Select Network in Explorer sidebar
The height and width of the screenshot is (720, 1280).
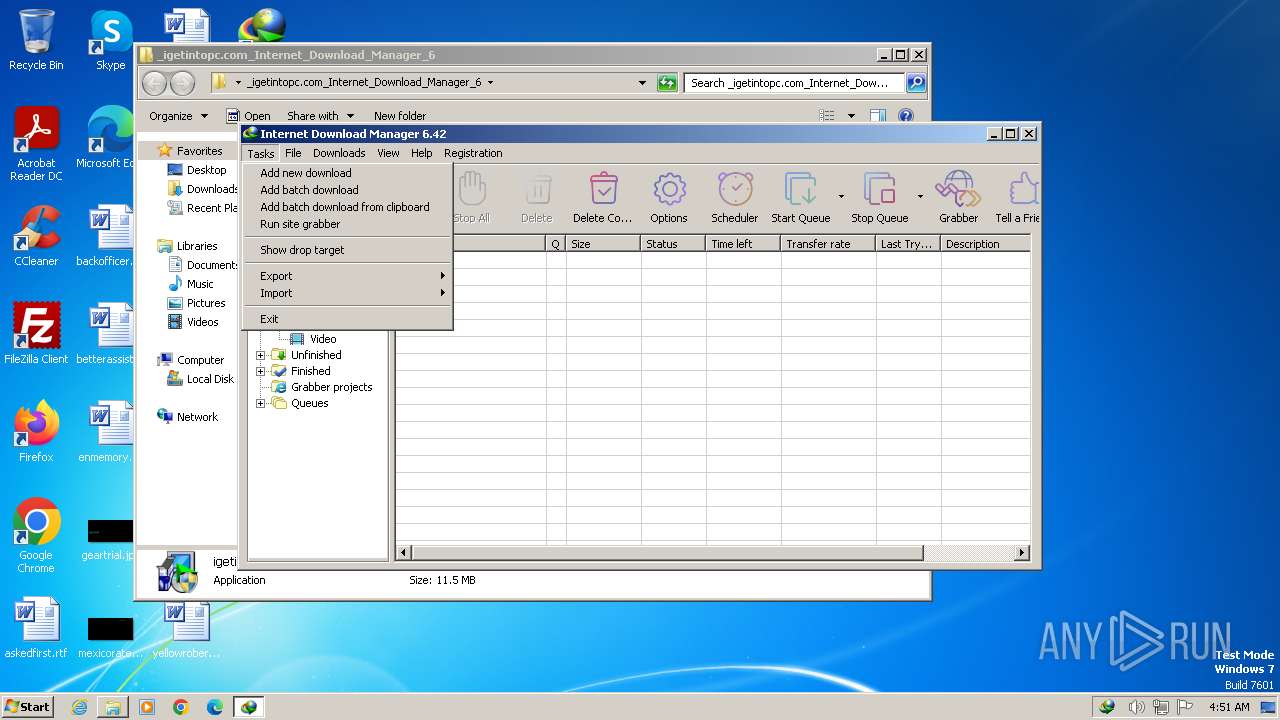coord(187,417)
